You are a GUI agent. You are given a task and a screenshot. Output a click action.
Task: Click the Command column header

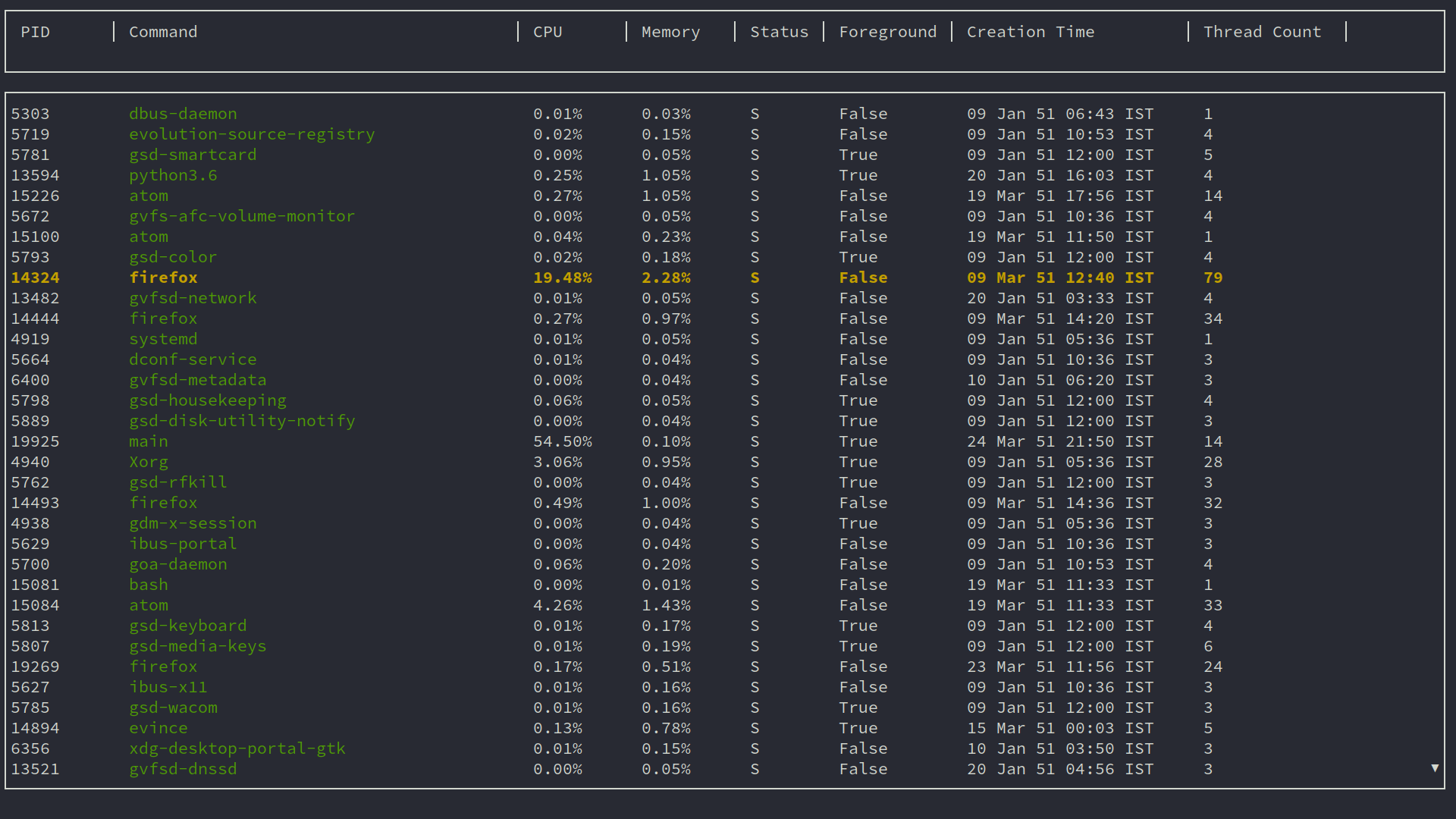pyautogui.click(x=163, y=32)
